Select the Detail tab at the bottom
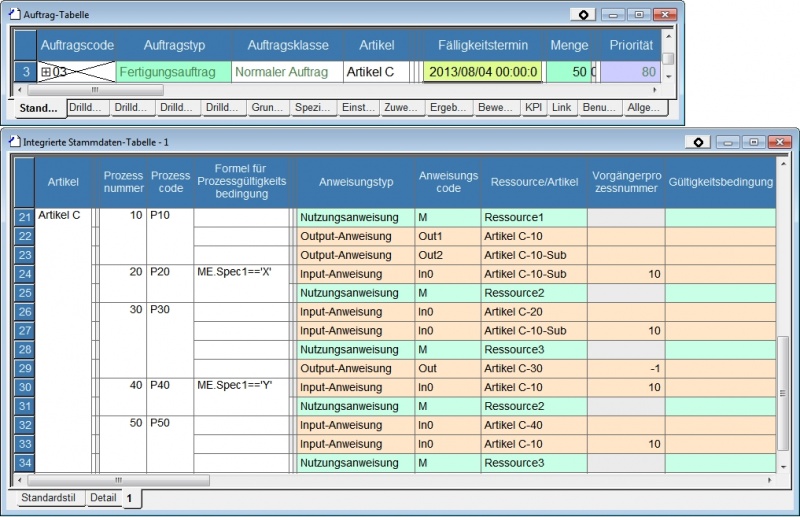This screenshot has height=517, width=800. (x=104, y=497)
